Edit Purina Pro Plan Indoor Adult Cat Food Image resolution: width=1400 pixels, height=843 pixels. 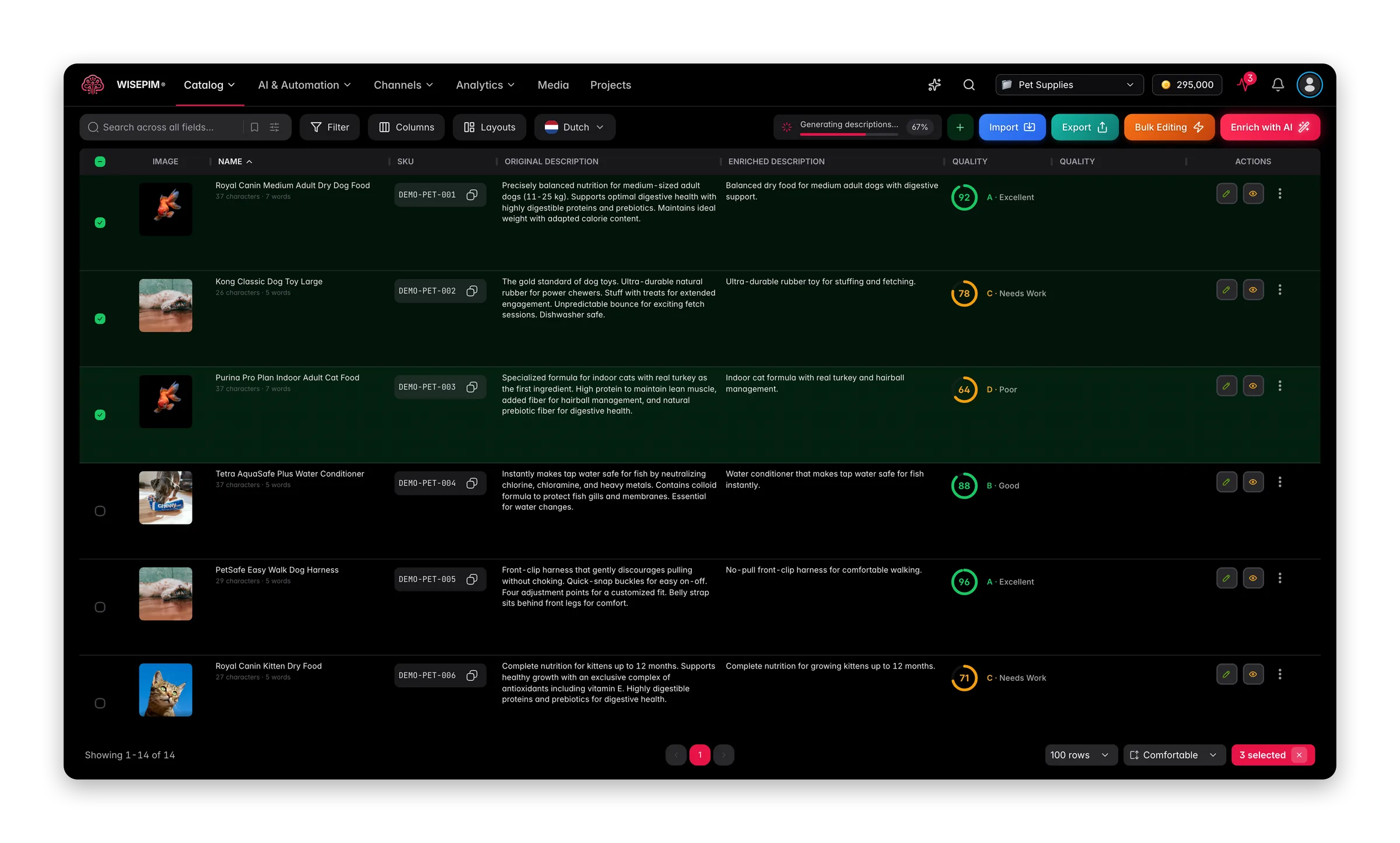tap(1227, 386)
